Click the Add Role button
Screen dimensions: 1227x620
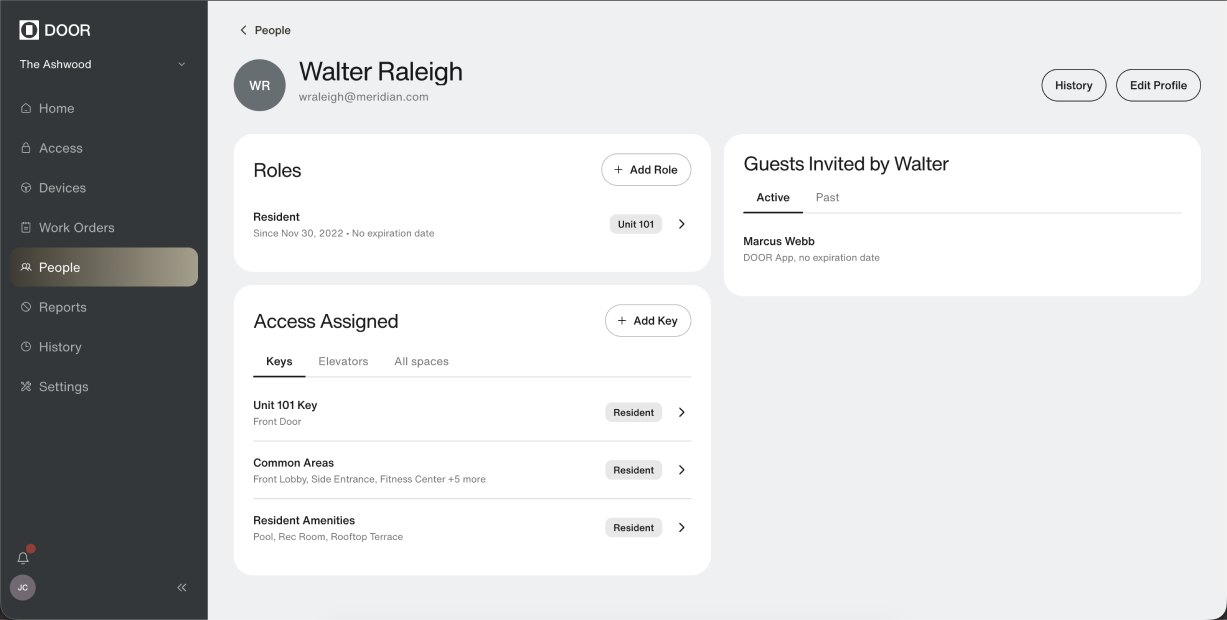(x=646, y=170)
